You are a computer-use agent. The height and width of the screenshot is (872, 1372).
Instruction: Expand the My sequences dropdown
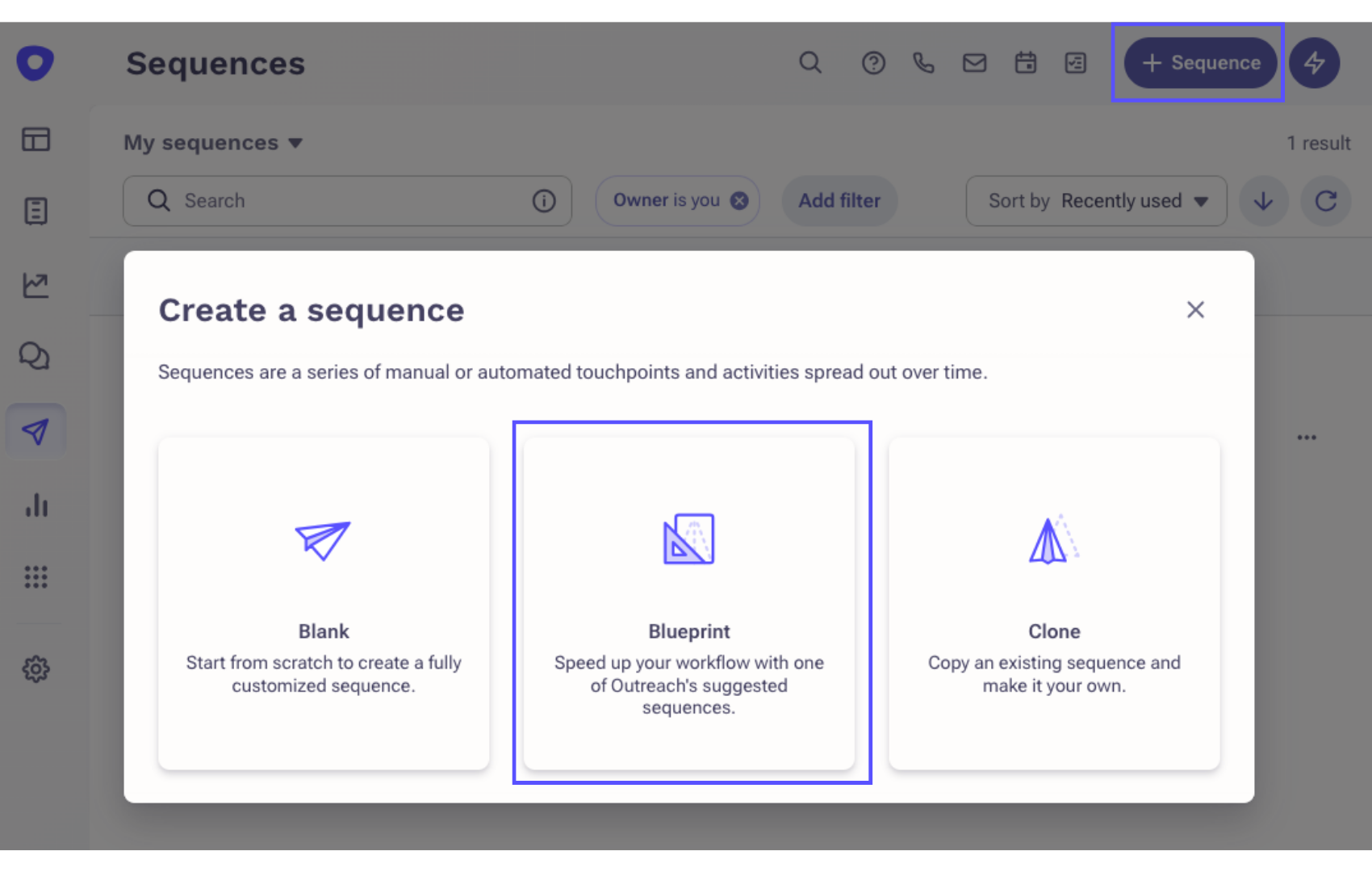(213, 143)
